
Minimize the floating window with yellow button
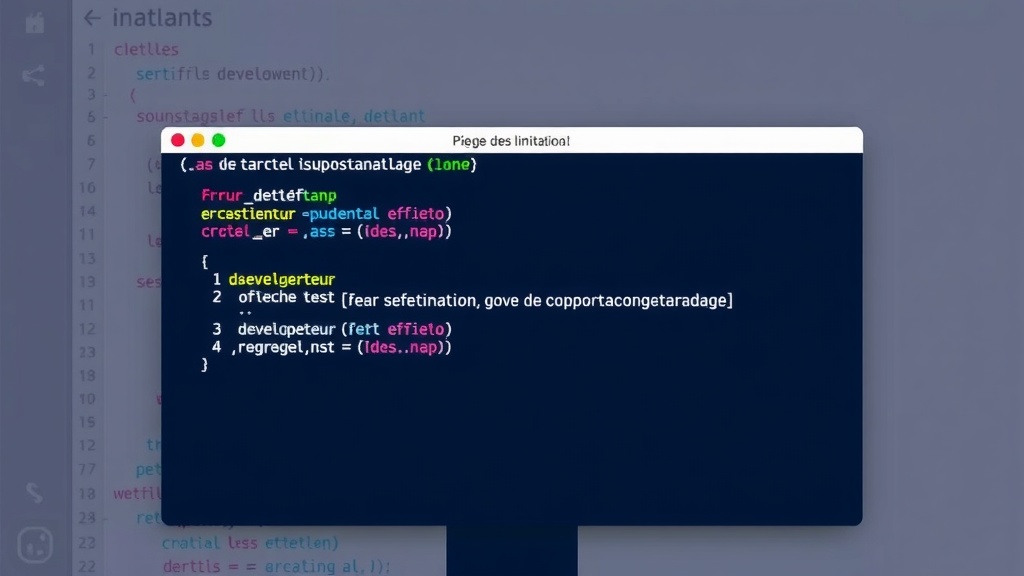coord(198,141)
